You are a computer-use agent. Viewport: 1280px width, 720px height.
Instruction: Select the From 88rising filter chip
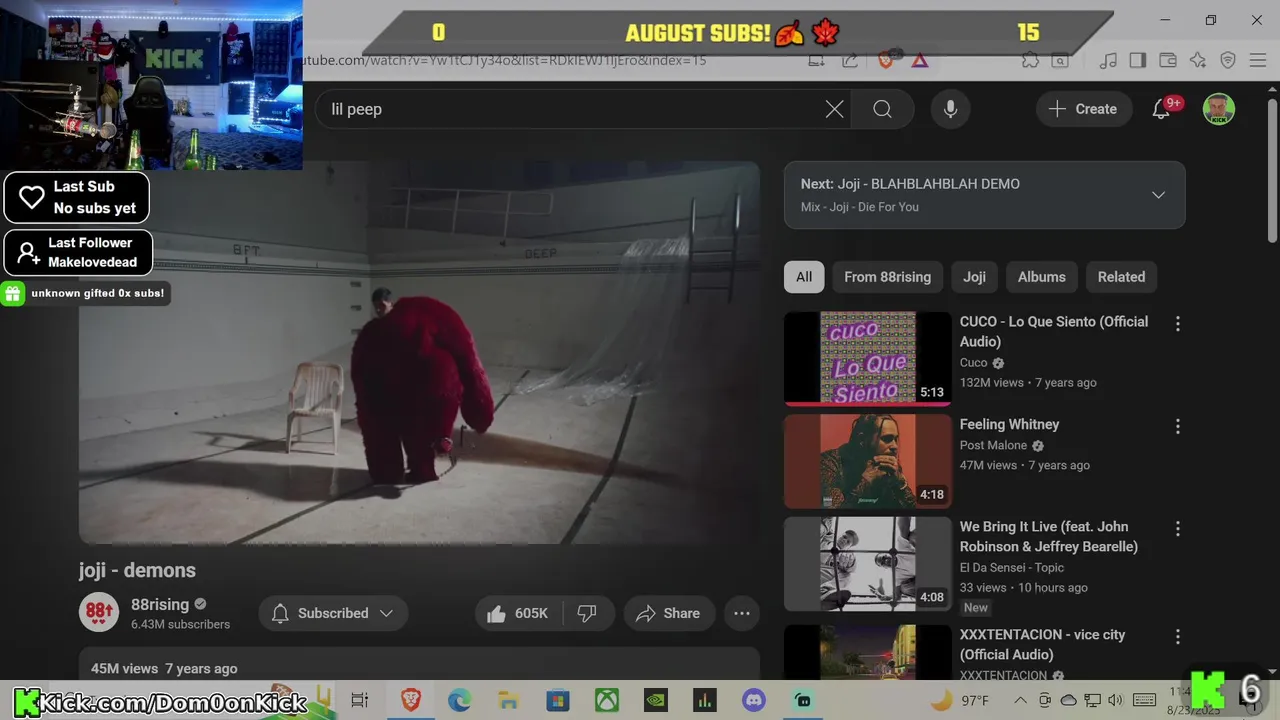(887, 277)
